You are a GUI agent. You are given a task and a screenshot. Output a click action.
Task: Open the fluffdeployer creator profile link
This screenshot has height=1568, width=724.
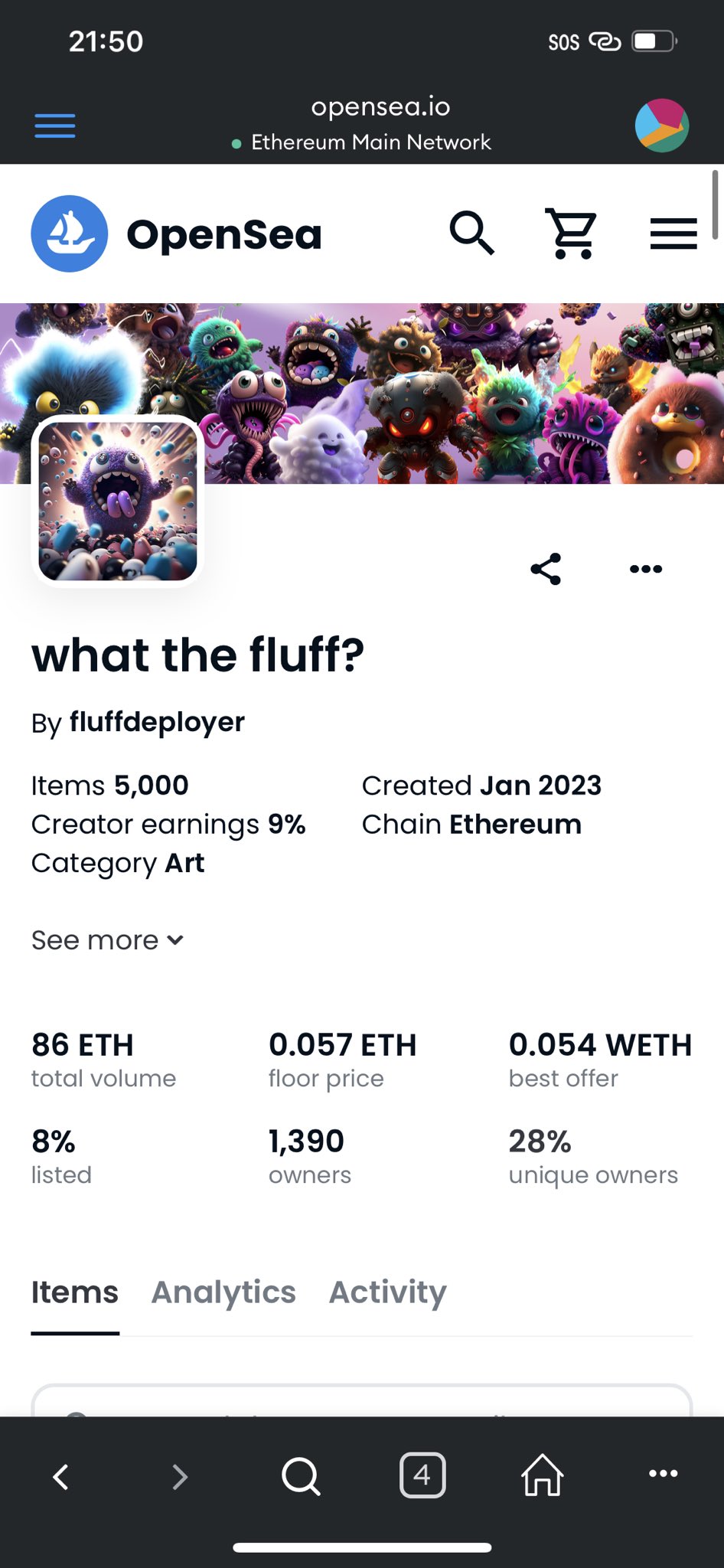(x=157, y=722)
